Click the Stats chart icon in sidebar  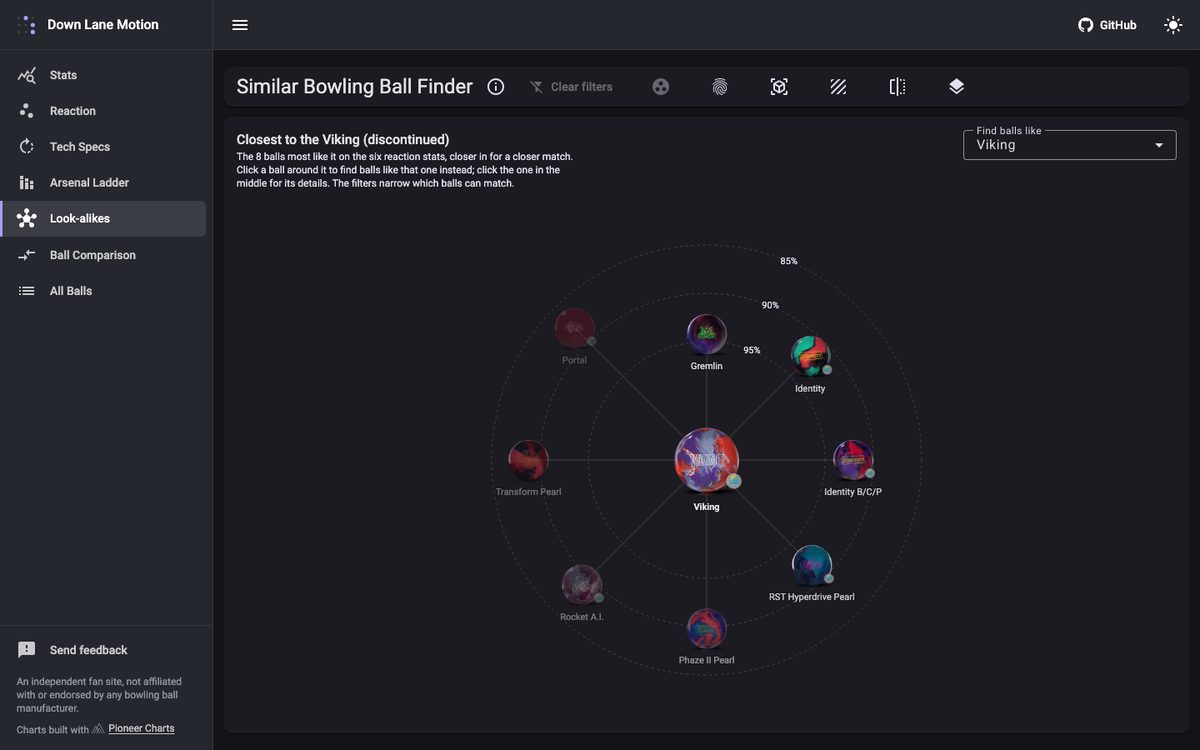pyautogui.click(x=27, y=75)
